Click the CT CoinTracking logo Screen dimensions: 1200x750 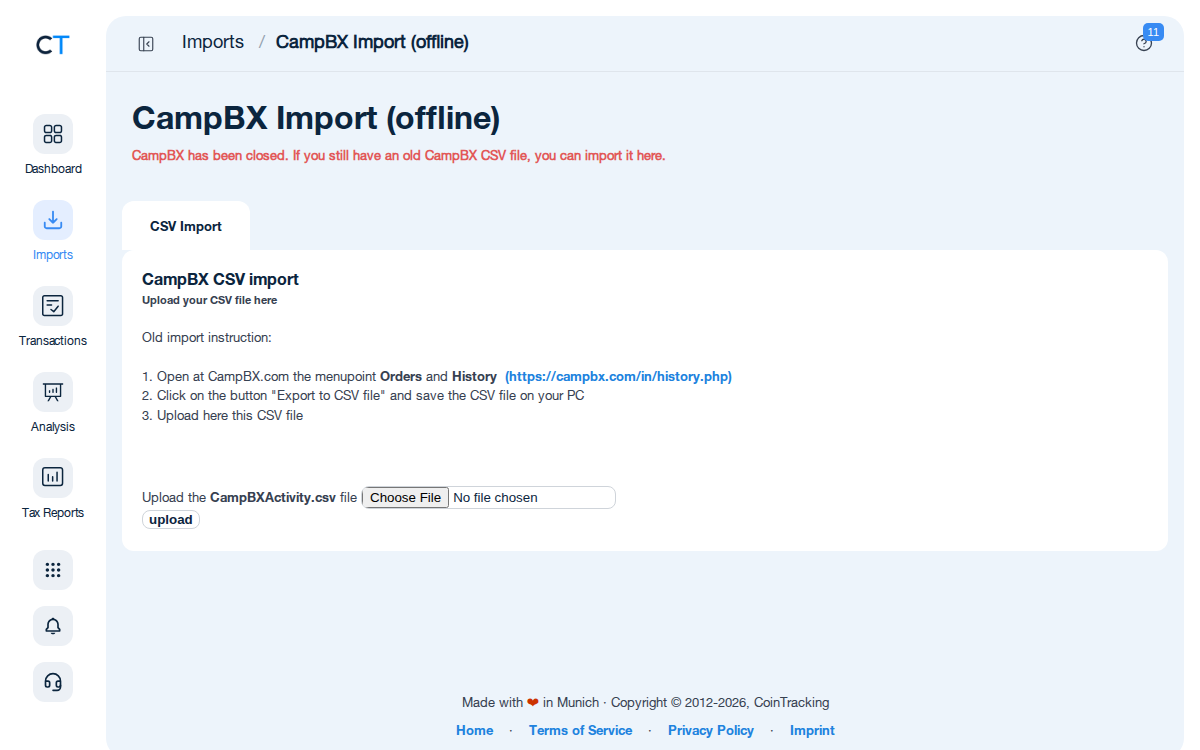point(53,44)
